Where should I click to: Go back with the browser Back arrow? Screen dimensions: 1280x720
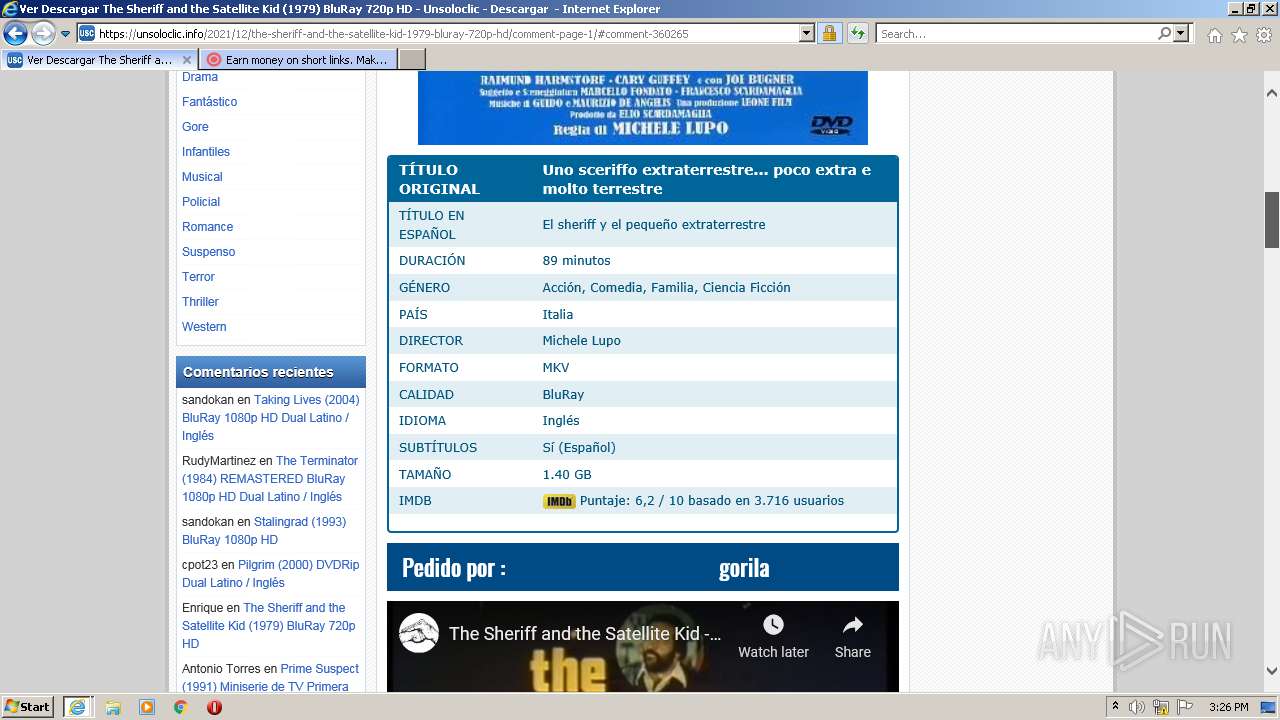(15, 34)
